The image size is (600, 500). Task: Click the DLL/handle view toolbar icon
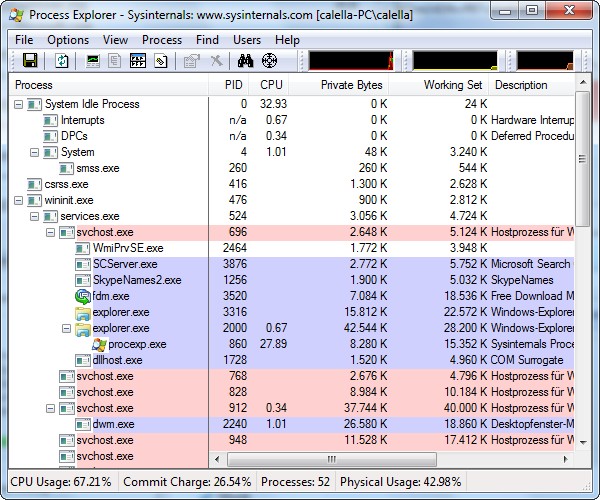click(161, 60)
